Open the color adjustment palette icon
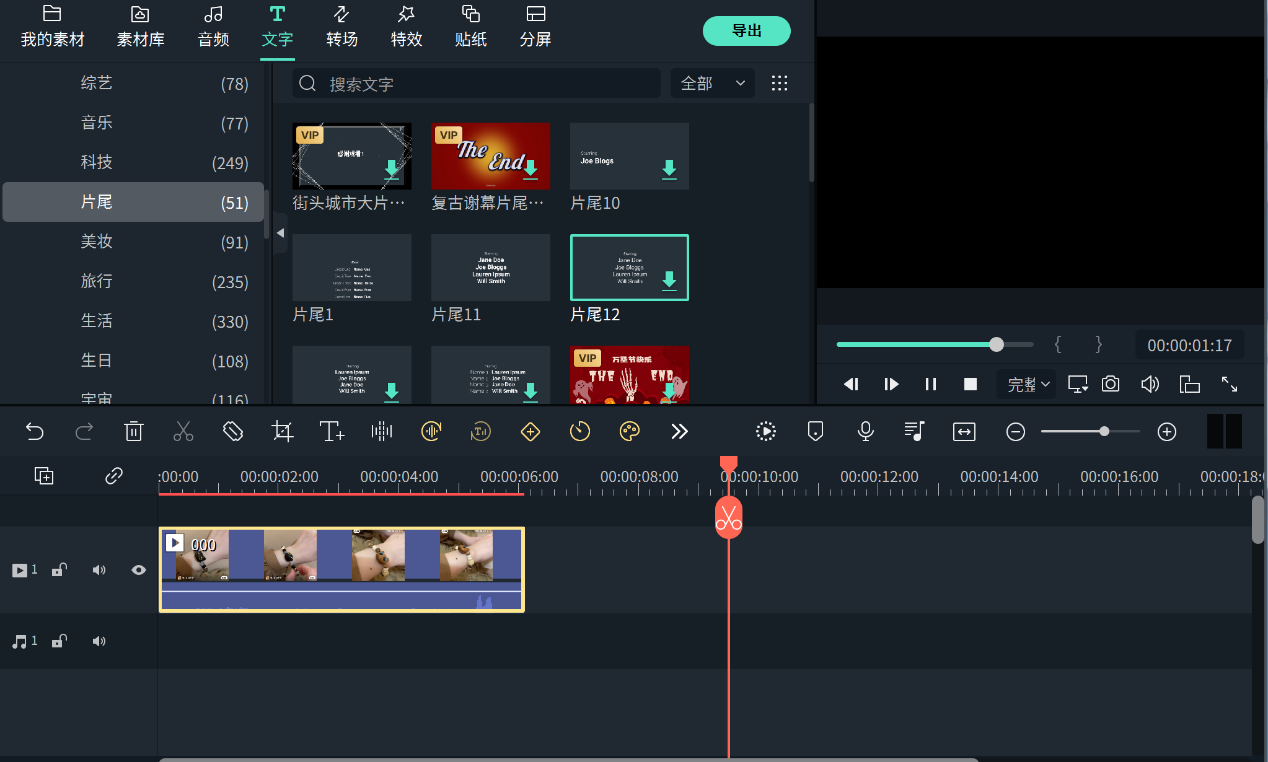 click(629, 431)
